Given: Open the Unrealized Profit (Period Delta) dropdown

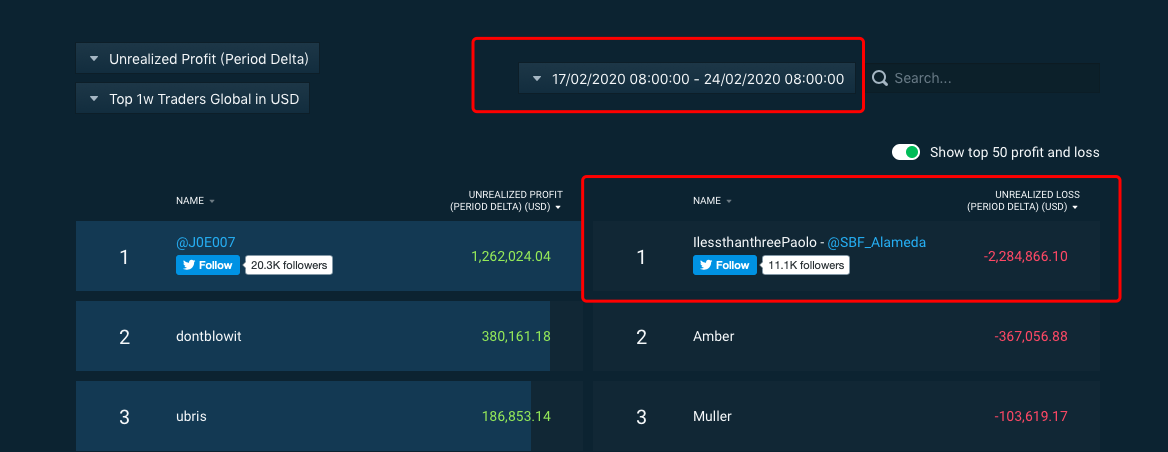Looking at the screenshot, I should pyautogui.click(x=197, y=59).
